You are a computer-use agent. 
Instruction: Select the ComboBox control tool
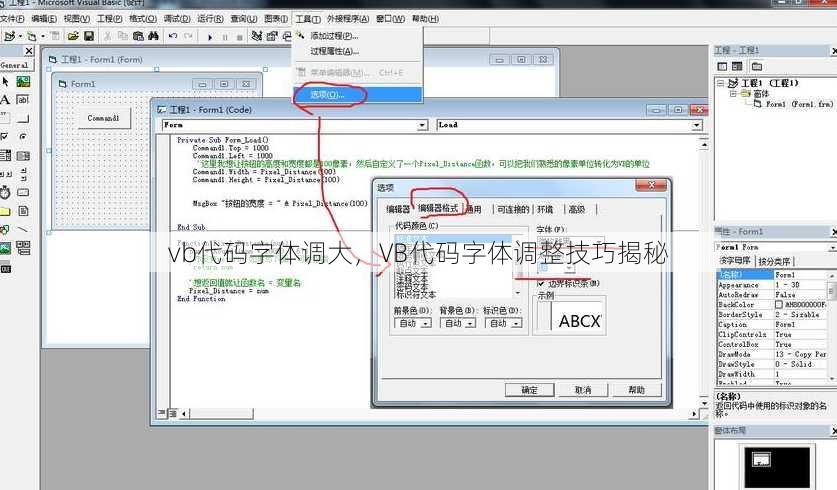click(x=5, y=155)
